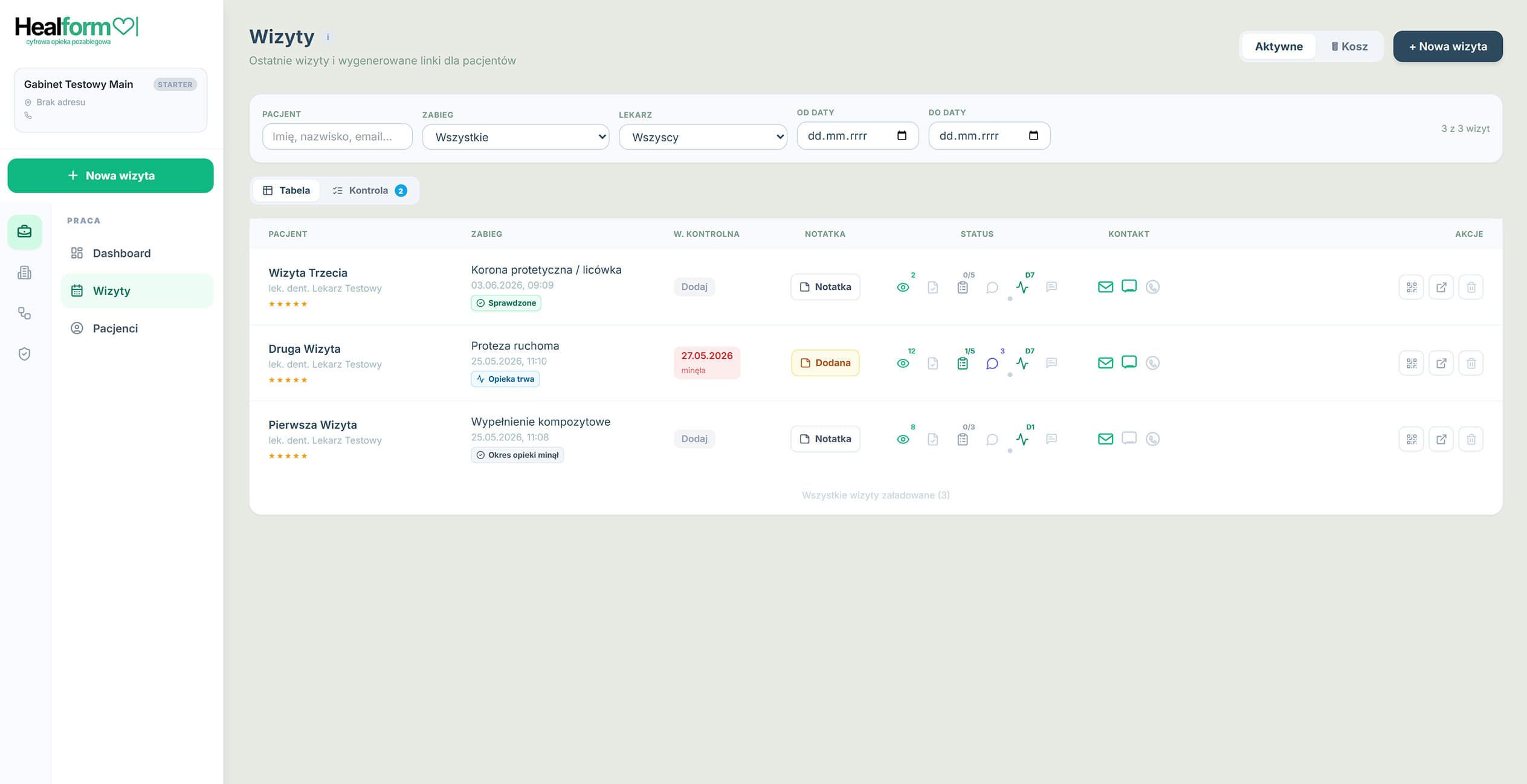Click the Od daty date field
Image resolution: width=1527 pixels, height=784 pixels.
[857, 136]
